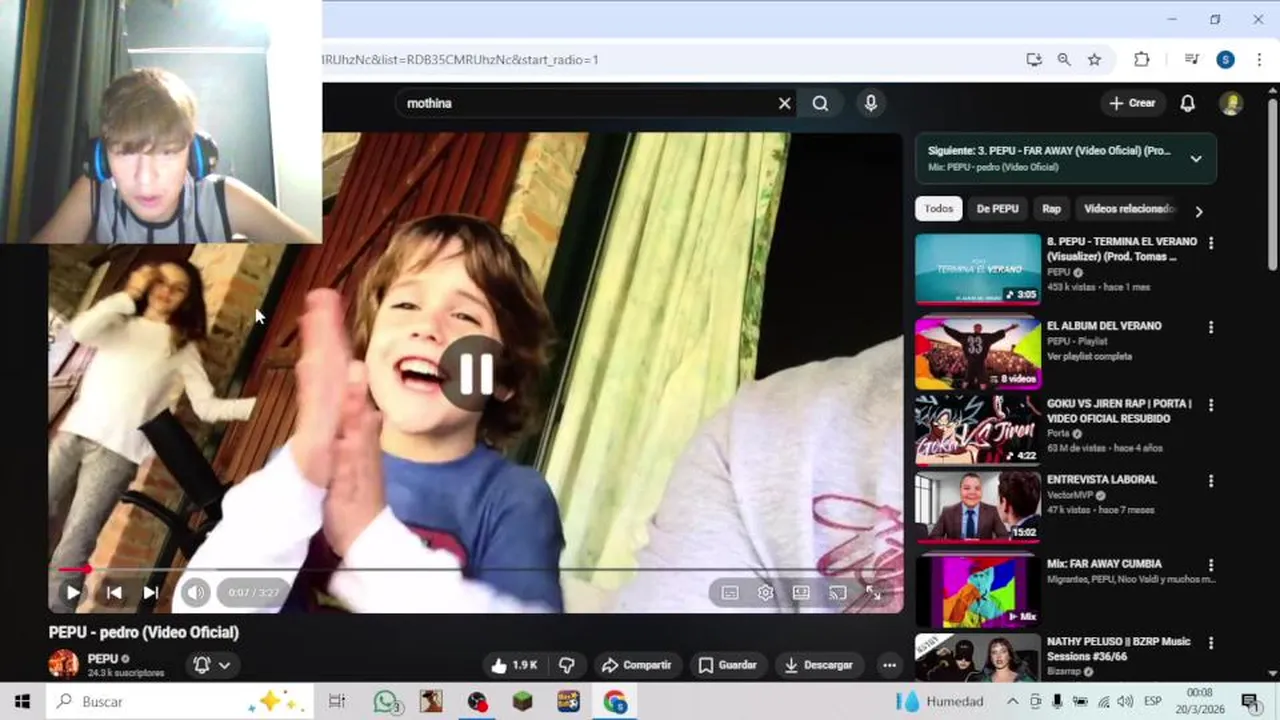This screenshot has width=1280, height=720.
Task: Bookmark this page with the star icon
Action: click(x=1094, y=60)
